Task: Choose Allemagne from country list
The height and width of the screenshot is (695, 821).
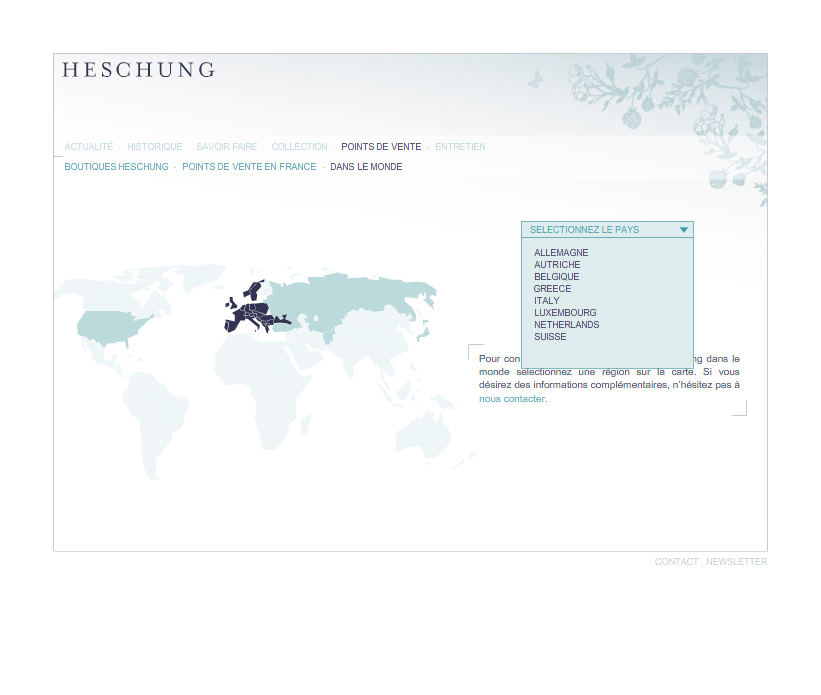Action: (561, 252)
